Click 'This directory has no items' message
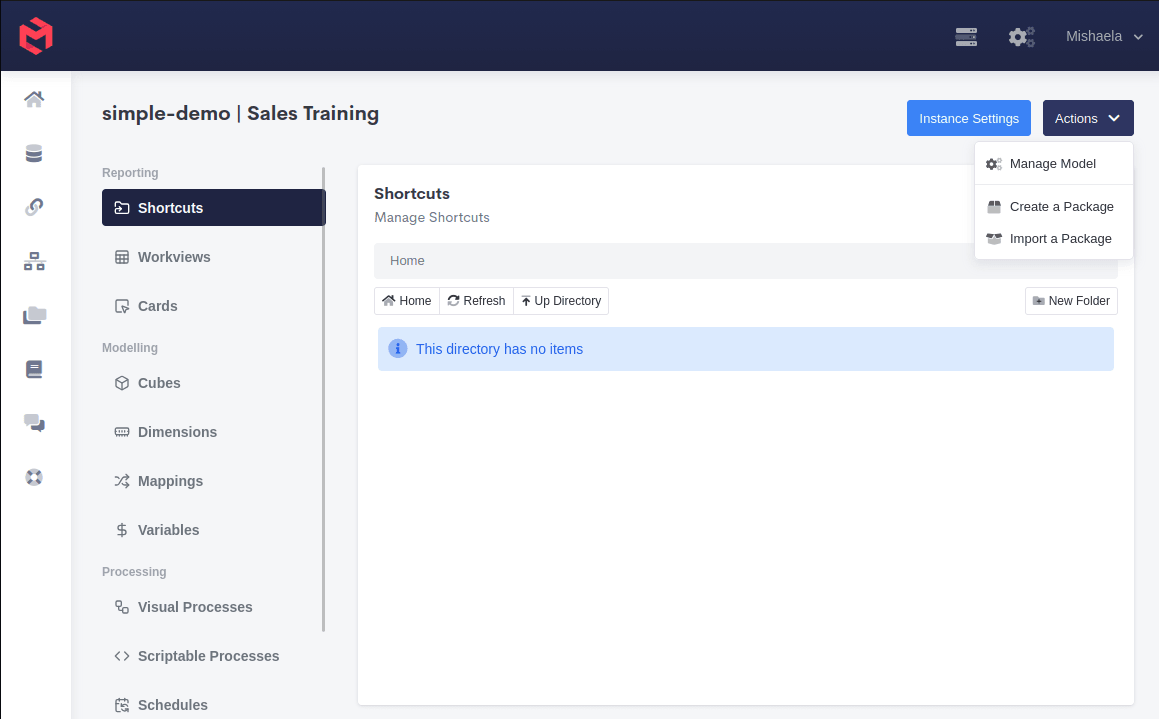Image resolution: width=1159 pixels, height=719 pixels. pyautogui.click(x=499, y=349)
